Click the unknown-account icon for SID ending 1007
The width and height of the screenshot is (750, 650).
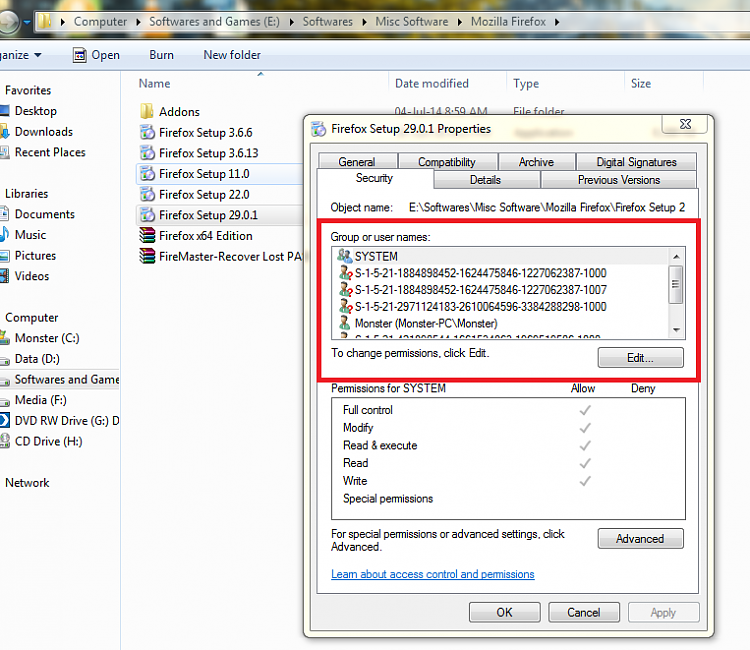pyautogui.click(x=345, y=289)
